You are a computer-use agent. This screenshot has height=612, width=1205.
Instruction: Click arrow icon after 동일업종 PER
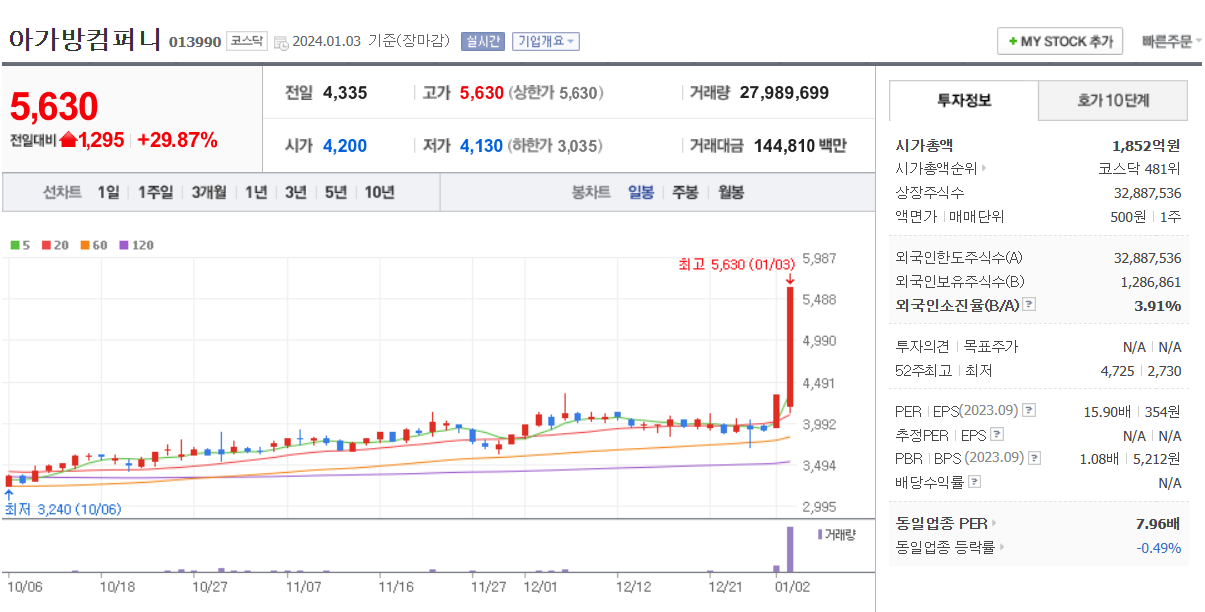[994, 523]
